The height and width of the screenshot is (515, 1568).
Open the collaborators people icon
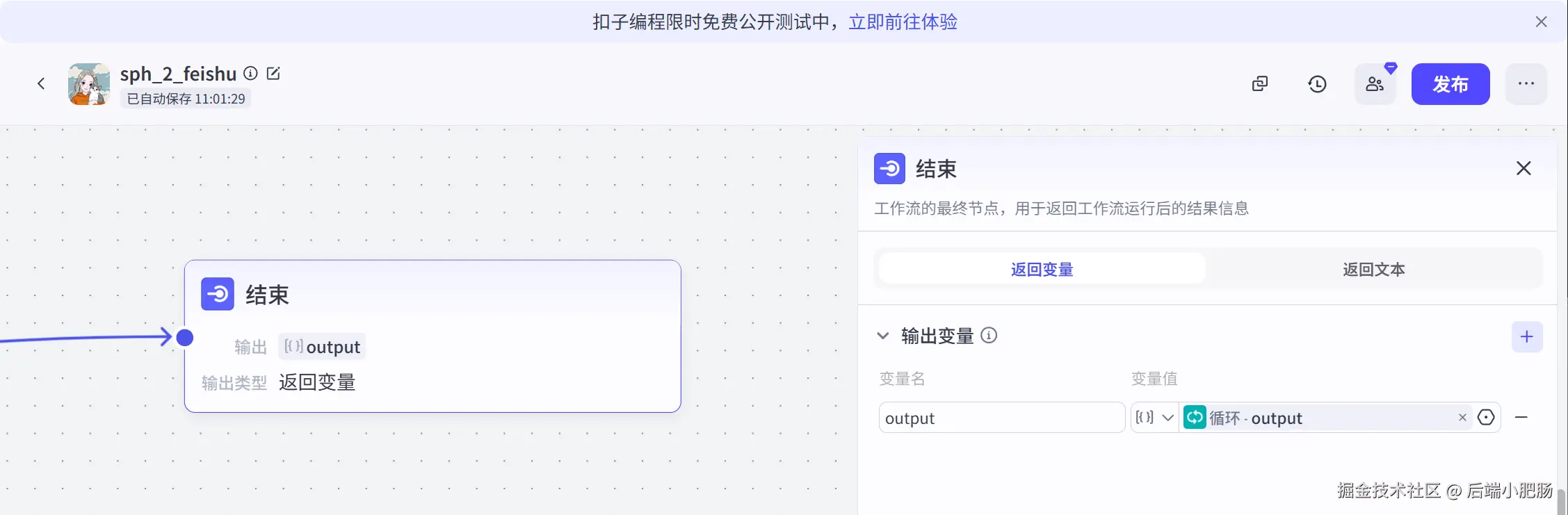[x=1375, y=84]
